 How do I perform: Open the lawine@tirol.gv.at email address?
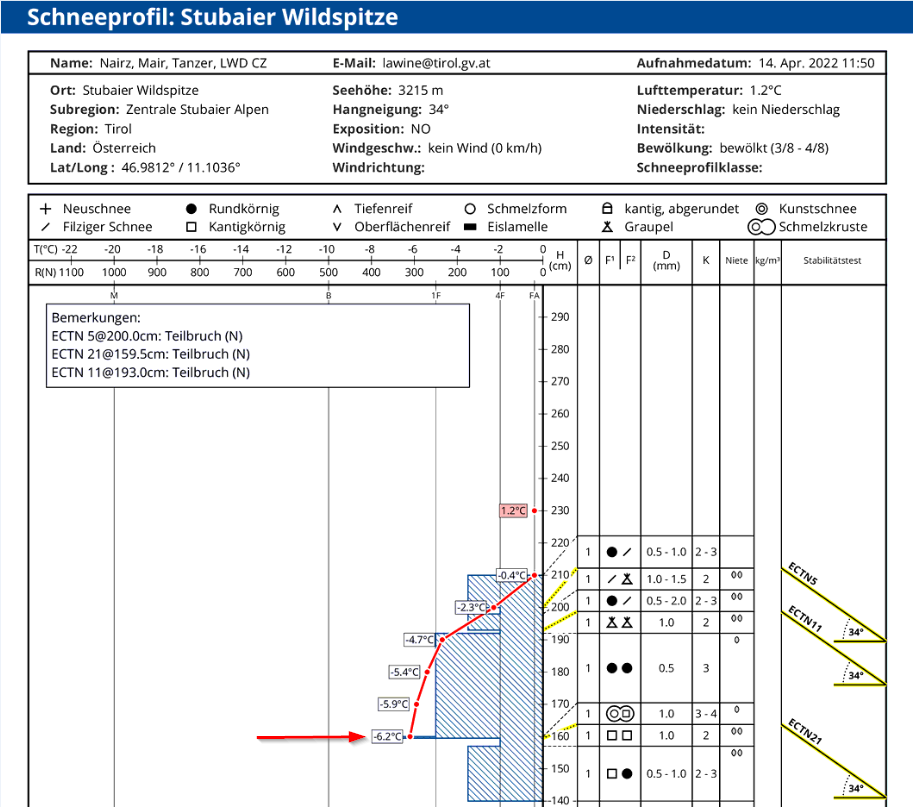click(x=436, y=63)
